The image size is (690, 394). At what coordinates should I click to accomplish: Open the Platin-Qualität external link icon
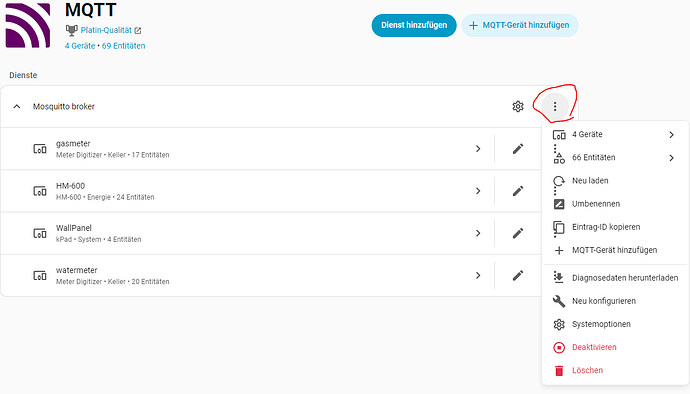[x=138, y=30]
